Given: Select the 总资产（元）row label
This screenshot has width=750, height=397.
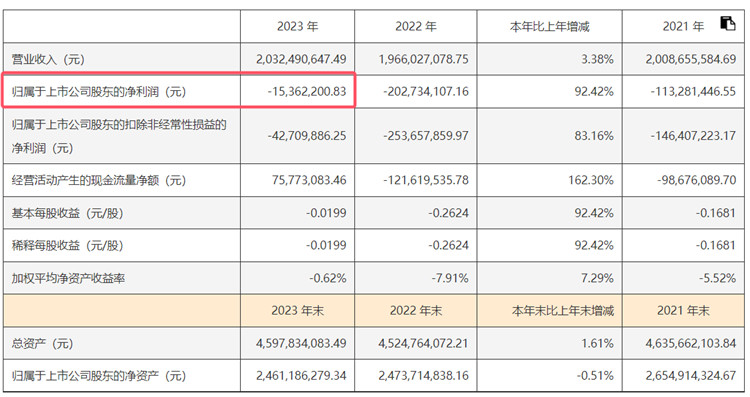Looking at the screenshot, I should [x=43, y=343].
